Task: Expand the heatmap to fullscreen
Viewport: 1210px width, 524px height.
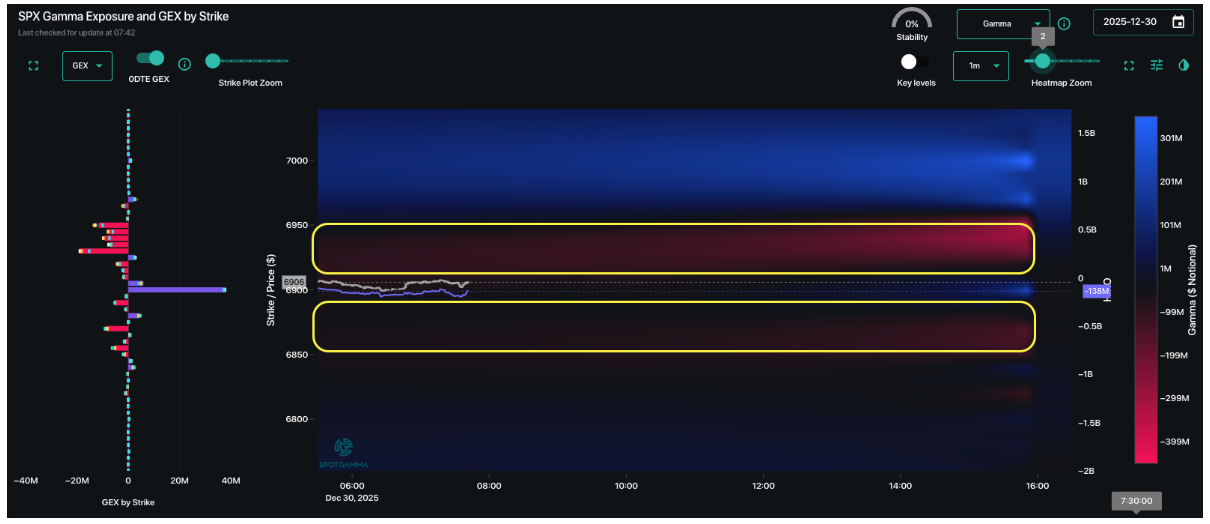Action: click(1129, 66)
